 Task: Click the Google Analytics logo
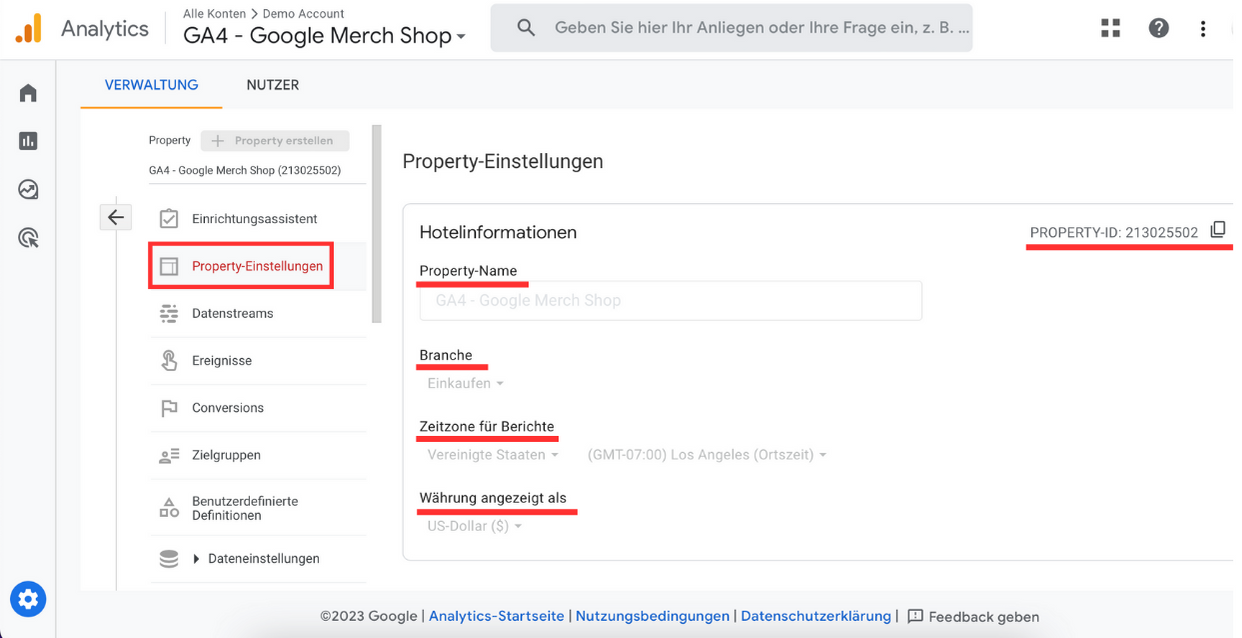(x=28, y=28)
